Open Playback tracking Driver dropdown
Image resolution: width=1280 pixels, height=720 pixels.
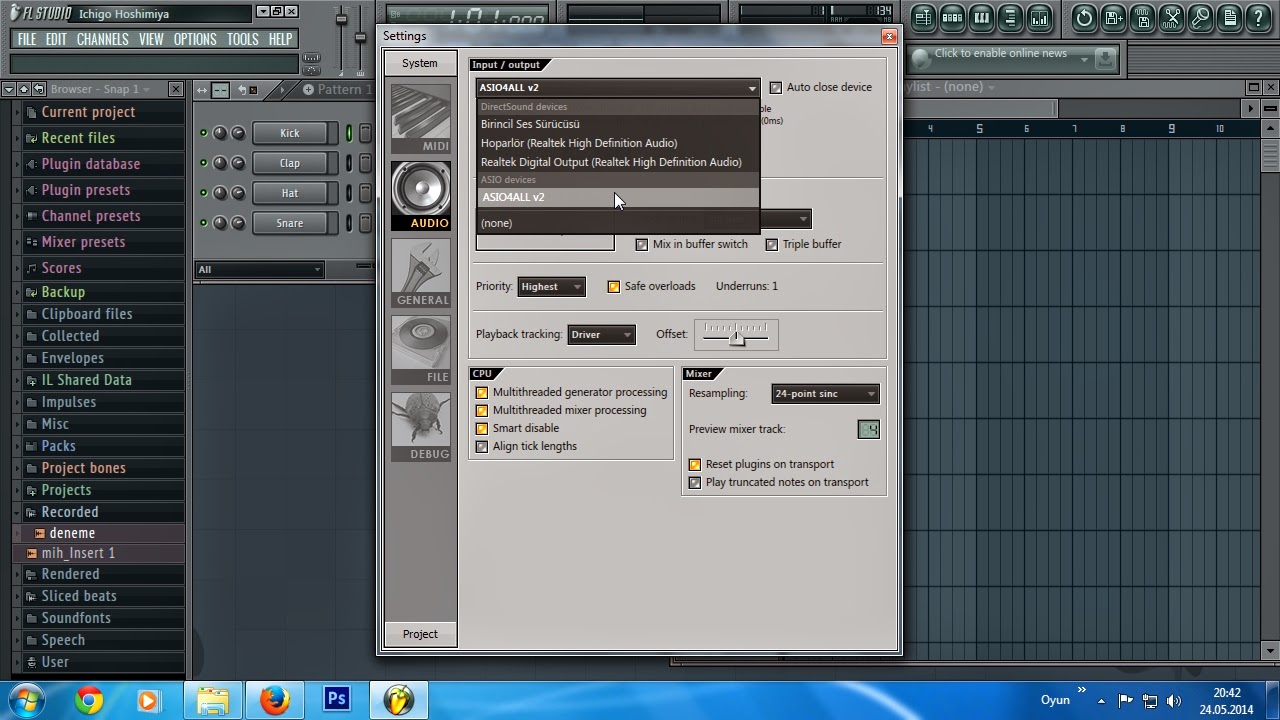pos(601,335)
